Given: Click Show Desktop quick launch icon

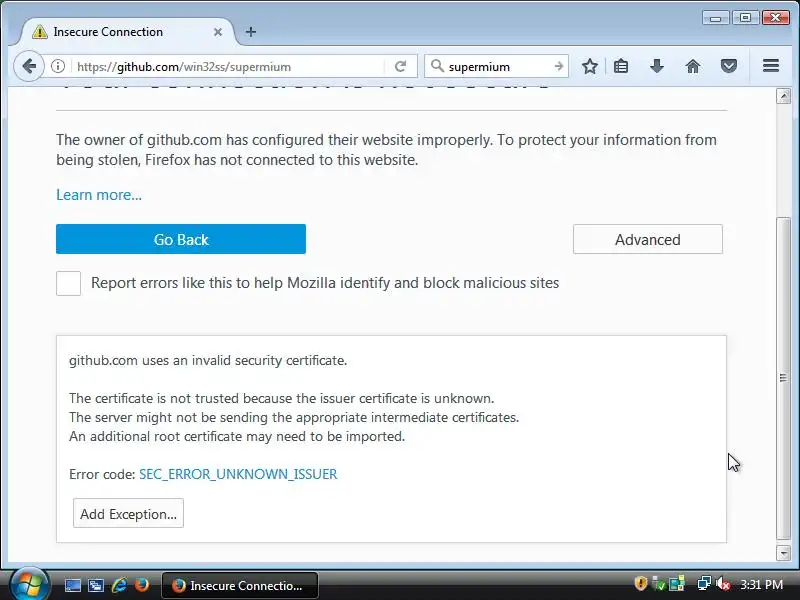Looking at the screenshot, I should click(x=72, y=585).
